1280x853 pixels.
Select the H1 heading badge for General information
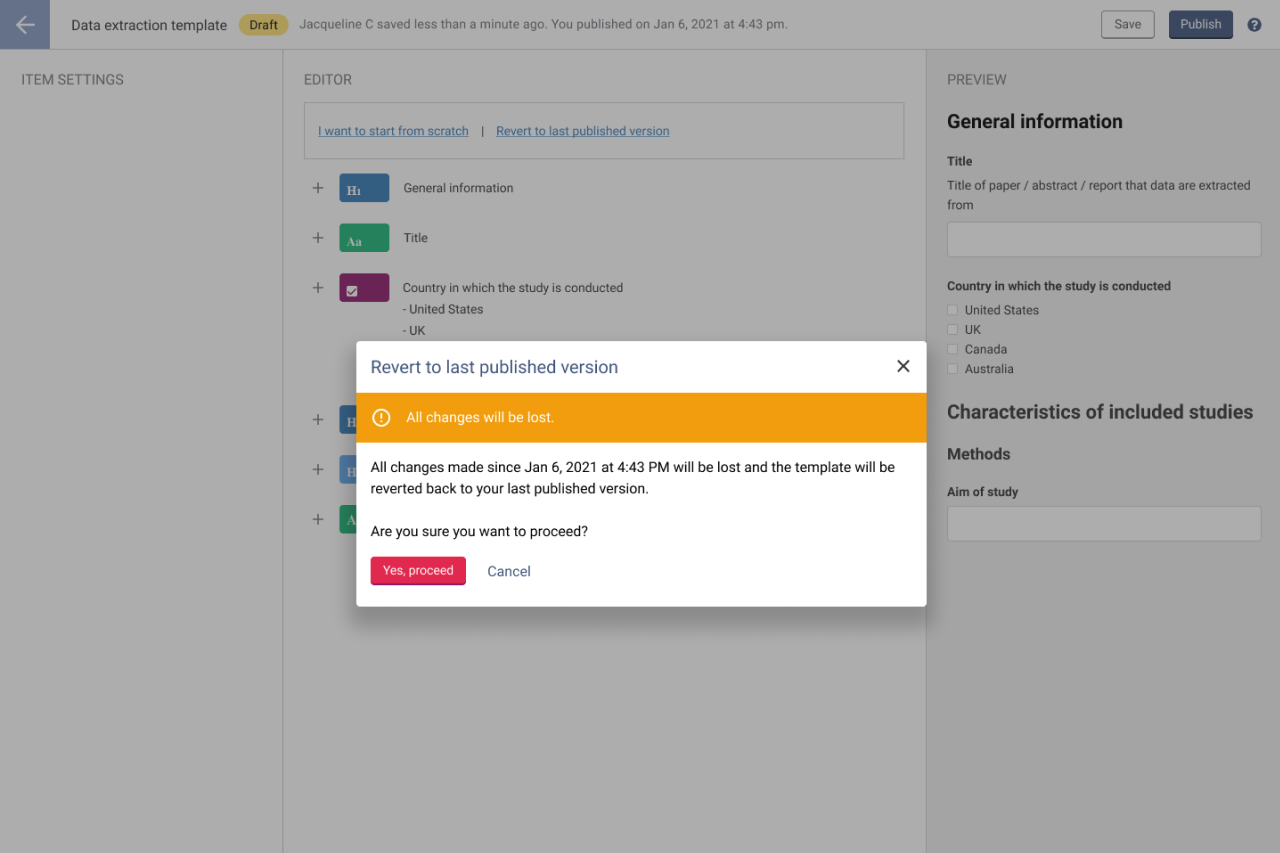click(x=364, y=188)
